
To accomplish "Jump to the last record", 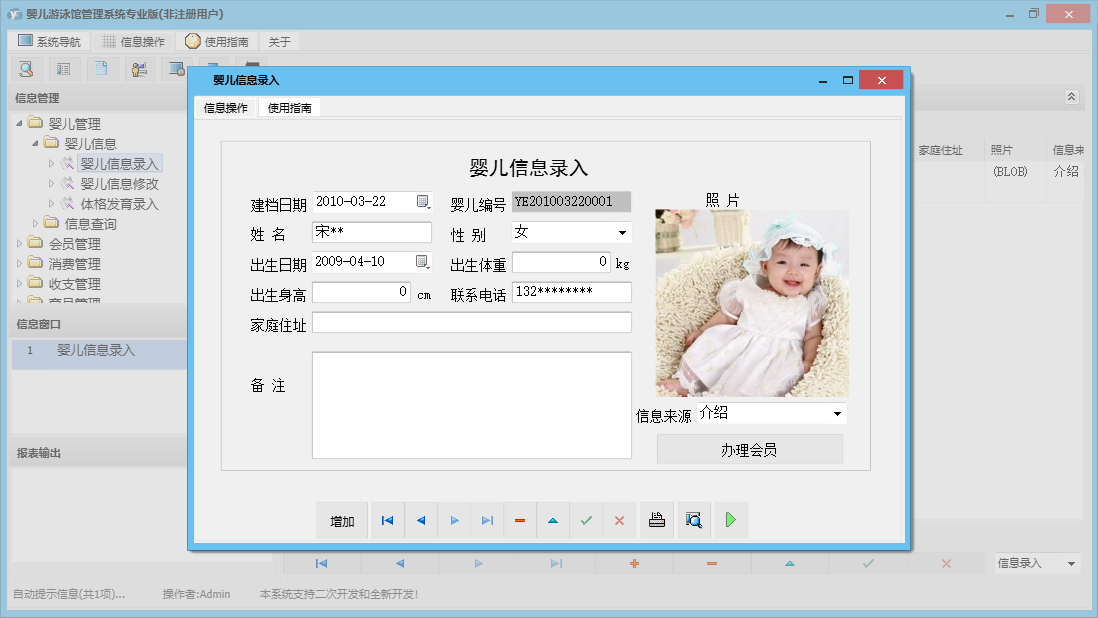I will coord(488,520).
